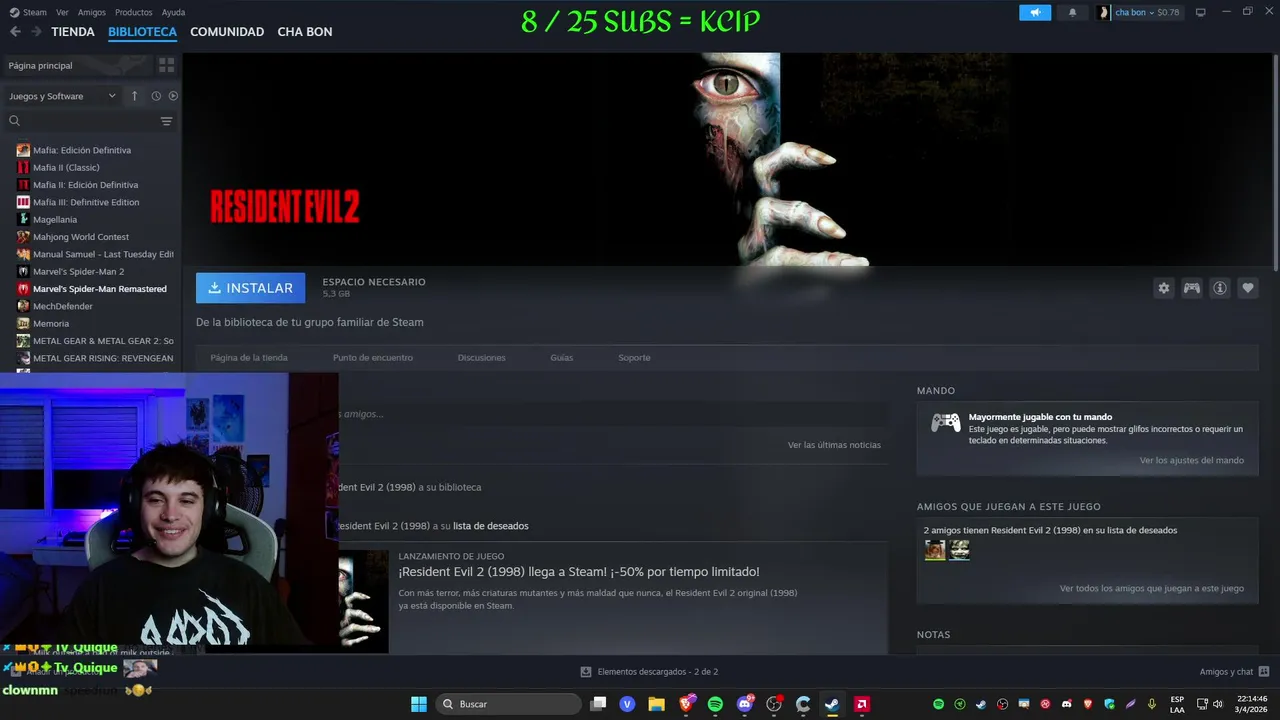Open the Resident Evil 2 launch news headline
The image size is (1280, 720).
pyautogui.click(x=579, y=572)
